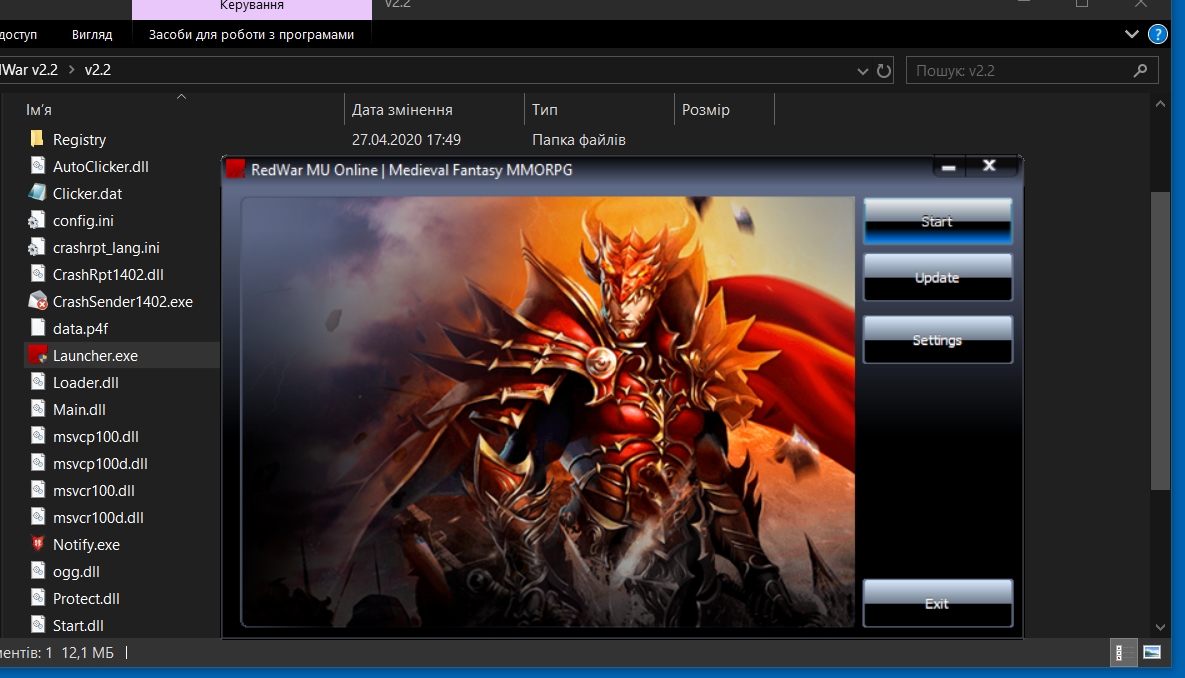
Task: Click the msvcp100d.dll file icon
Action: click(x=37, y=463)
